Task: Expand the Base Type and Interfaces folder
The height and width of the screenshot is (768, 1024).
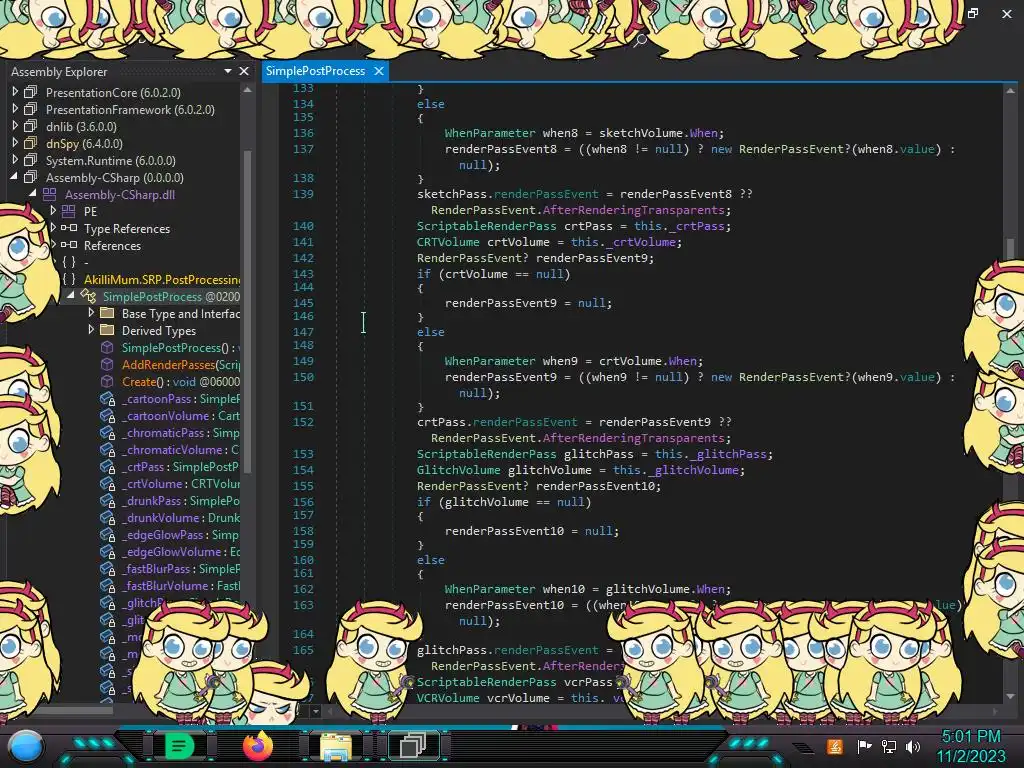Action: pyautogui.click(x=91, y=313)
